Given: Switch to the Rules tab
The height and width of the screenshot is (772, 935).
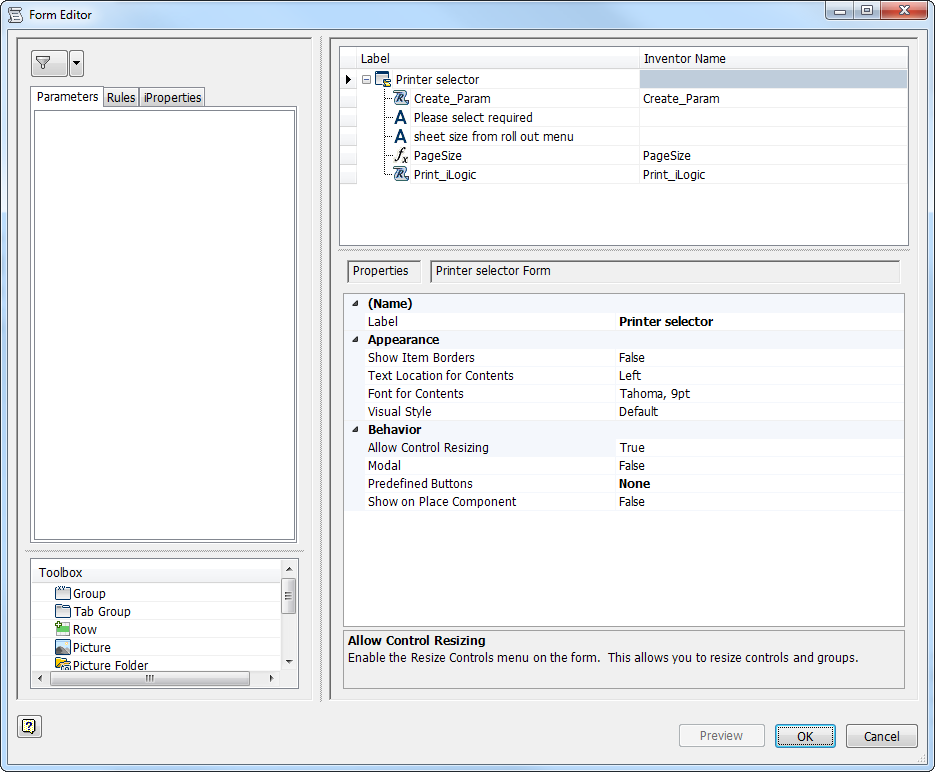Looking at the screenshot, I should (x=120, y=97).
